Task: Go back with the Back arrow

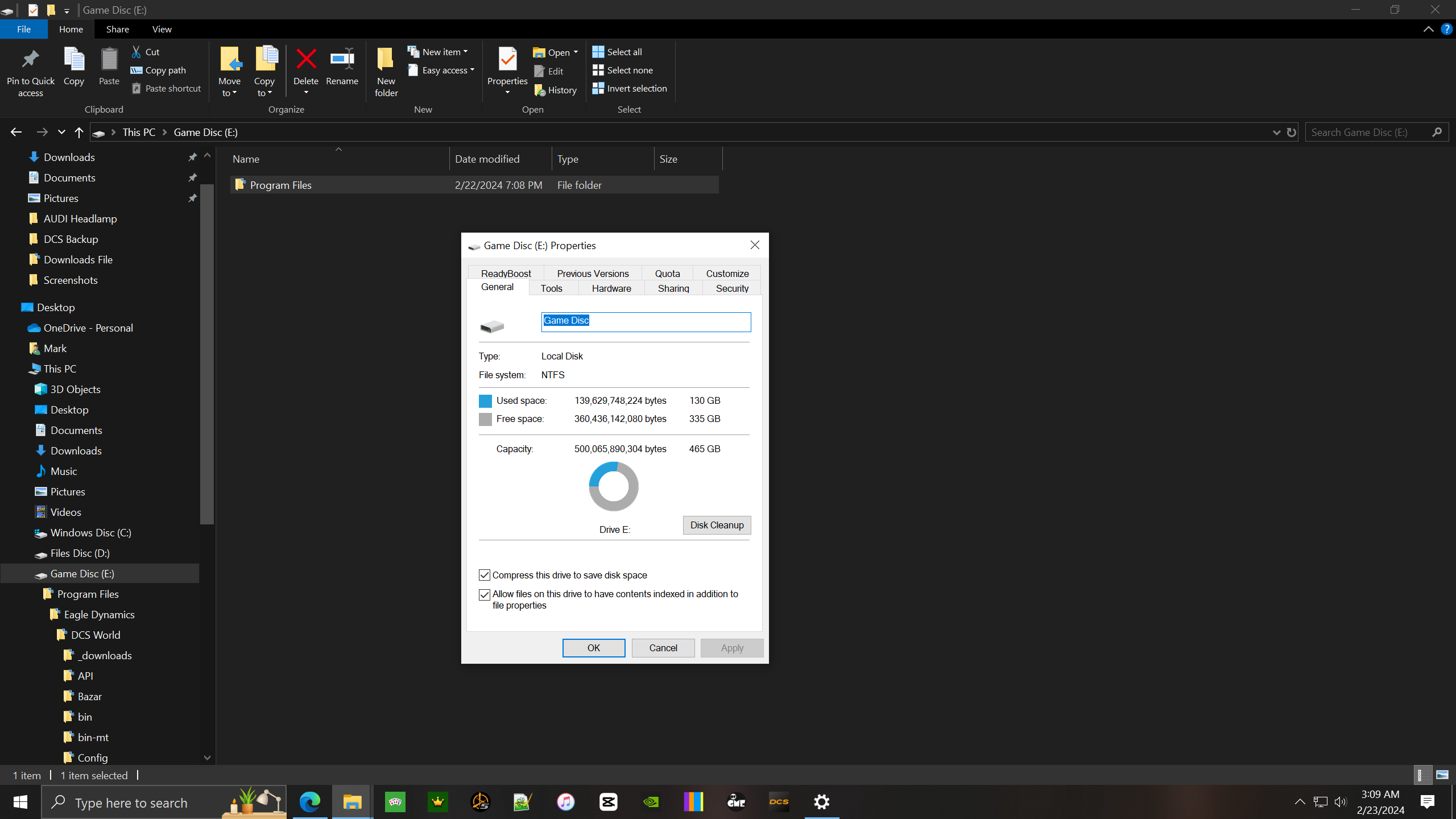Action: 16,132
